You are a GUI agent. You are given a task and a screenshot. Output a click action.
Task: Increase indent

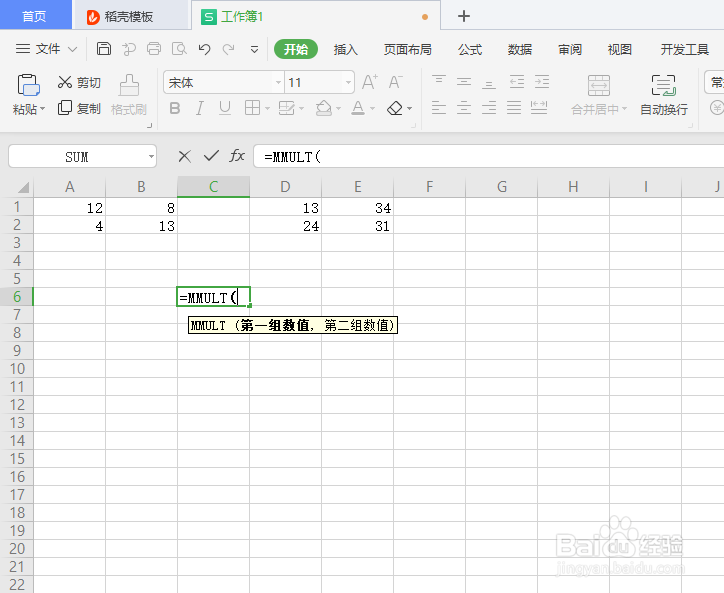coord(542,82)
